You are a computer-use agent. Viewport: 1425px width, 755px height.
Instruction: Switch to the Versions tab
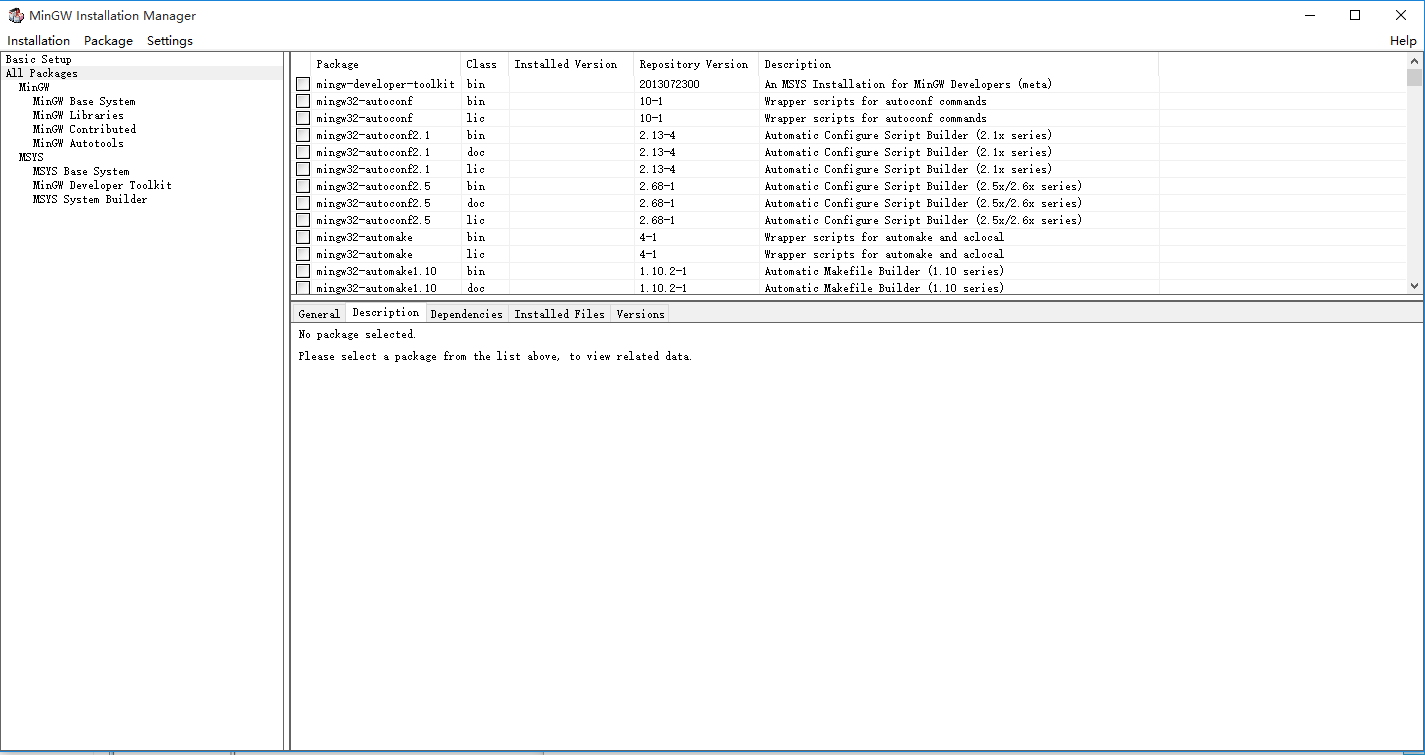pyautogui.click(x=639, y=313)
